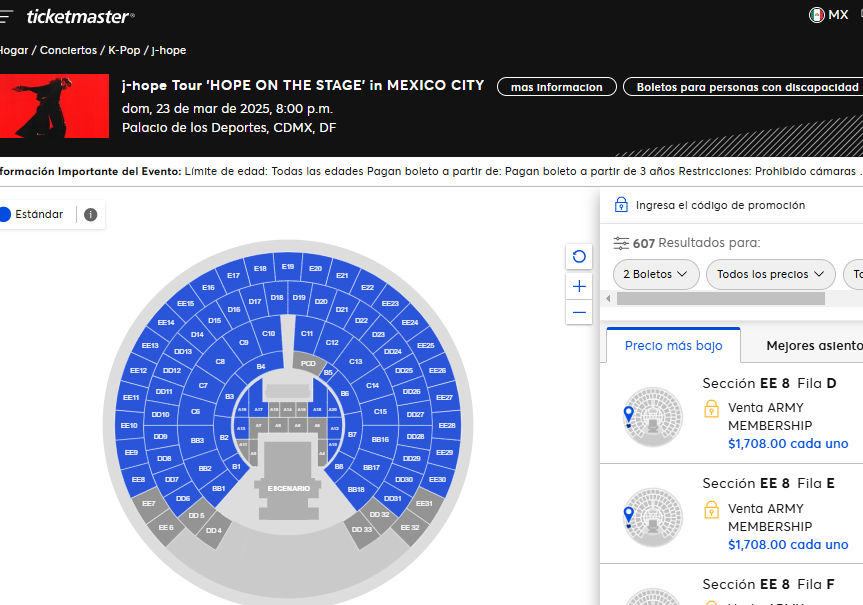Select the Sección EE 8 Fila D listing

tap(731, 413)
